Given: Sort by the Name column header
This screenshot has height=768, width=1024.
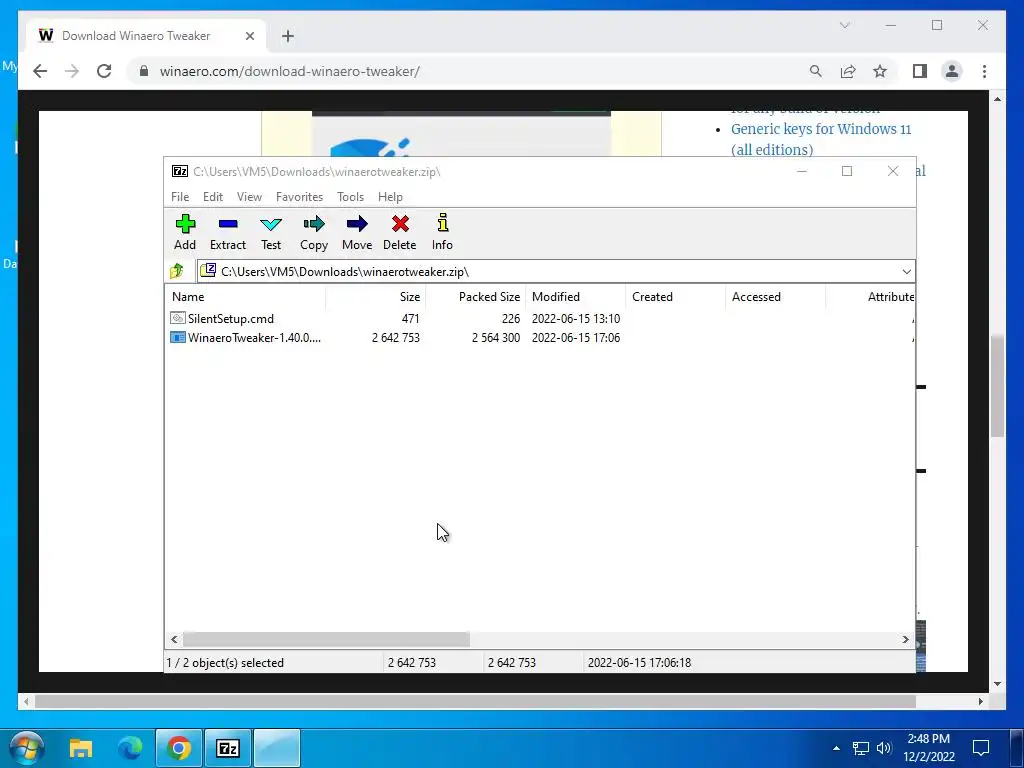Looking at the screenshot, I should [246, 296].
